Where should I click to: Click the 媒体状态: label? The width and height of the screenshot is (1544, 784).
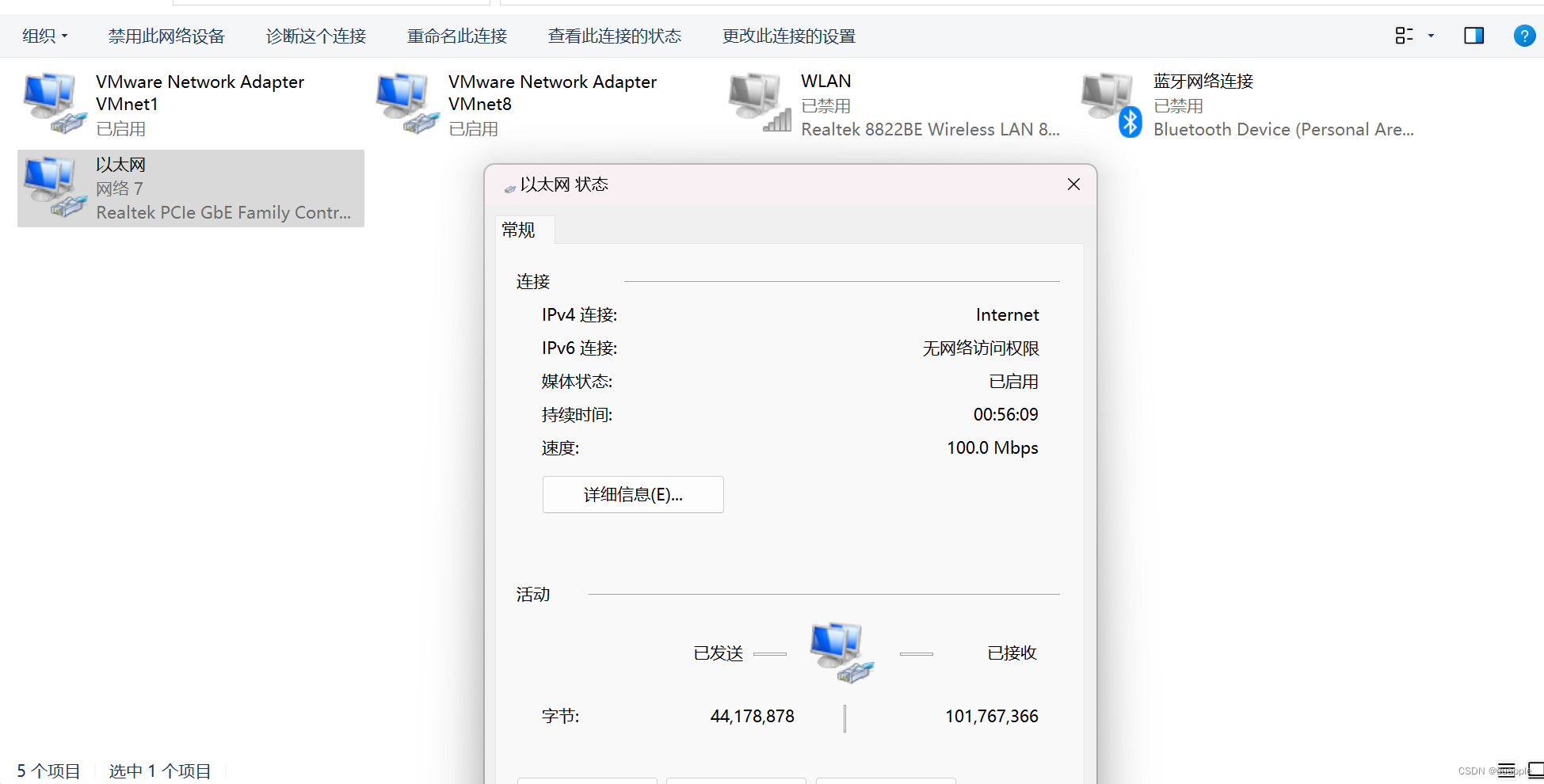[x=578, y=382]
